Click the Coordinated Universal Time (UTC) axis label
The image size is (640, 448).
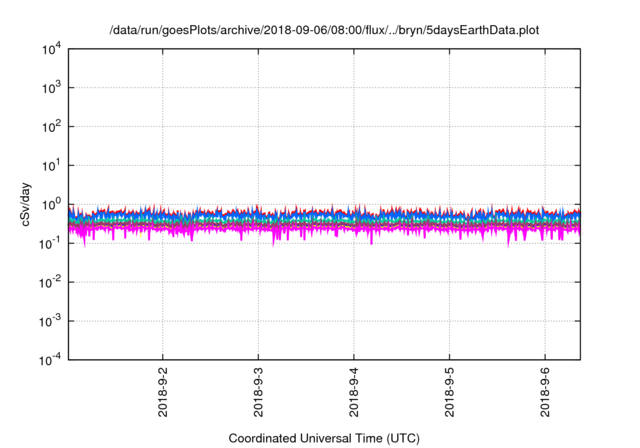[325, 438]
